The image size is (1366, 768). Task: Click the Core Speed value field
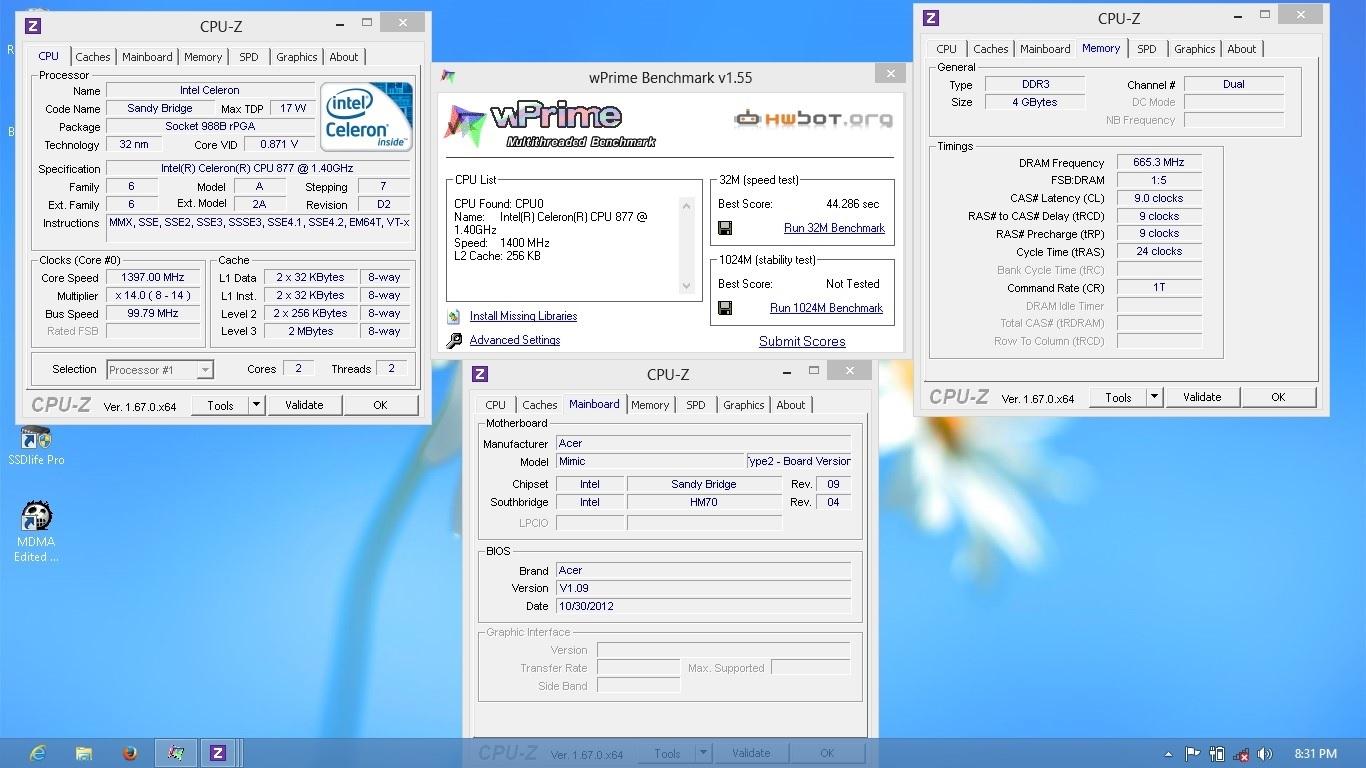(153, 278)
